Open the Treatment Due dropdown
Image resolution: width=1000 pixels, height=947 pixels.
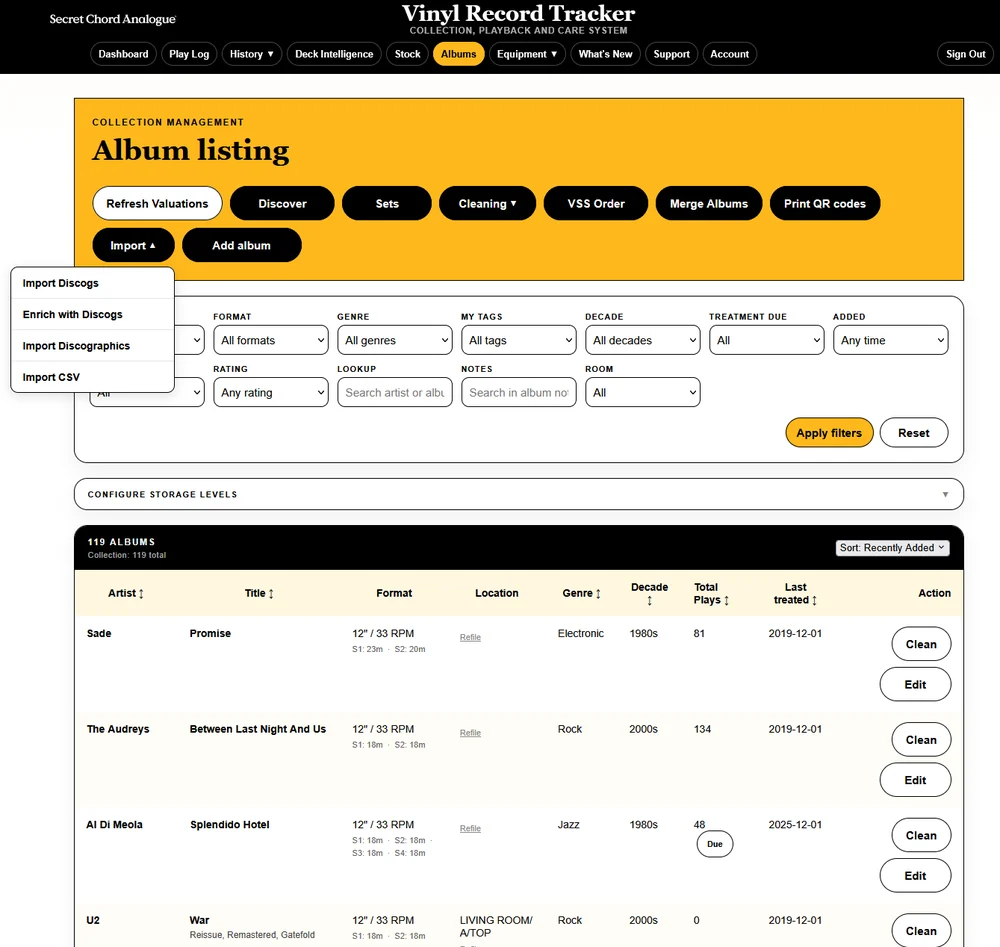tap(767, 340)
